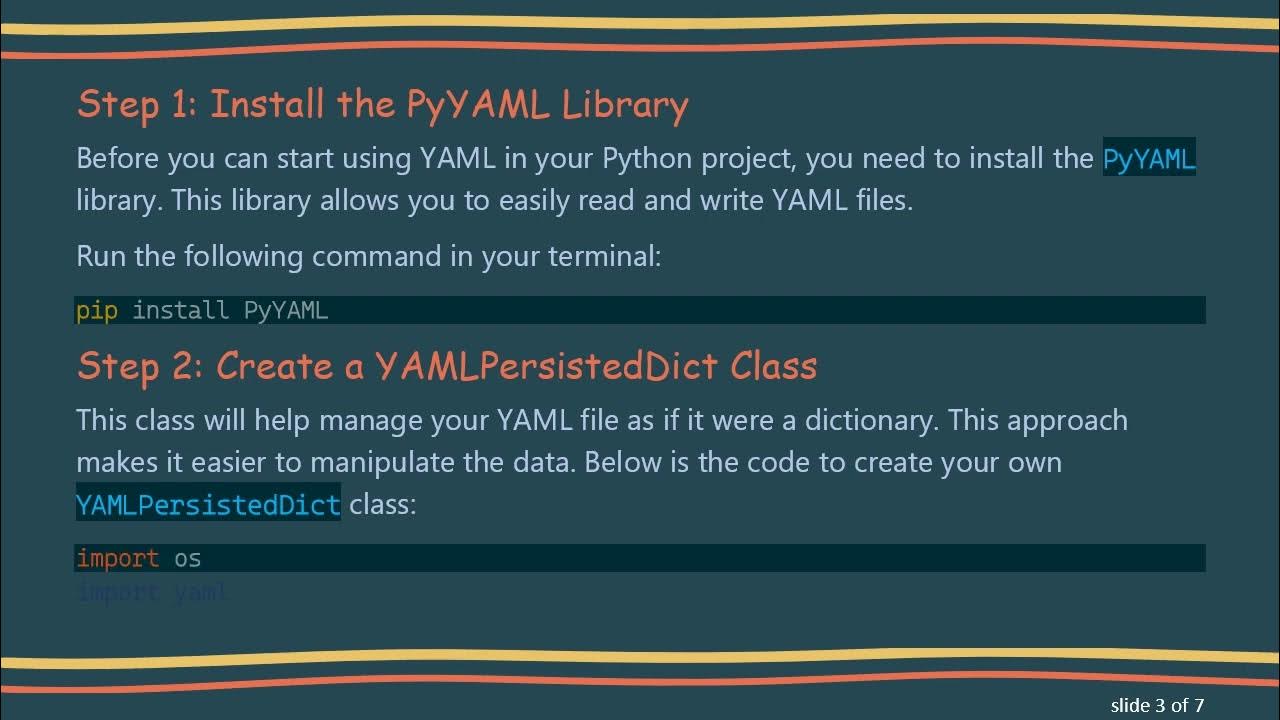Click the word "install" in the pip command
Screen dimensions: 1280x720
[x=181, y=310]
